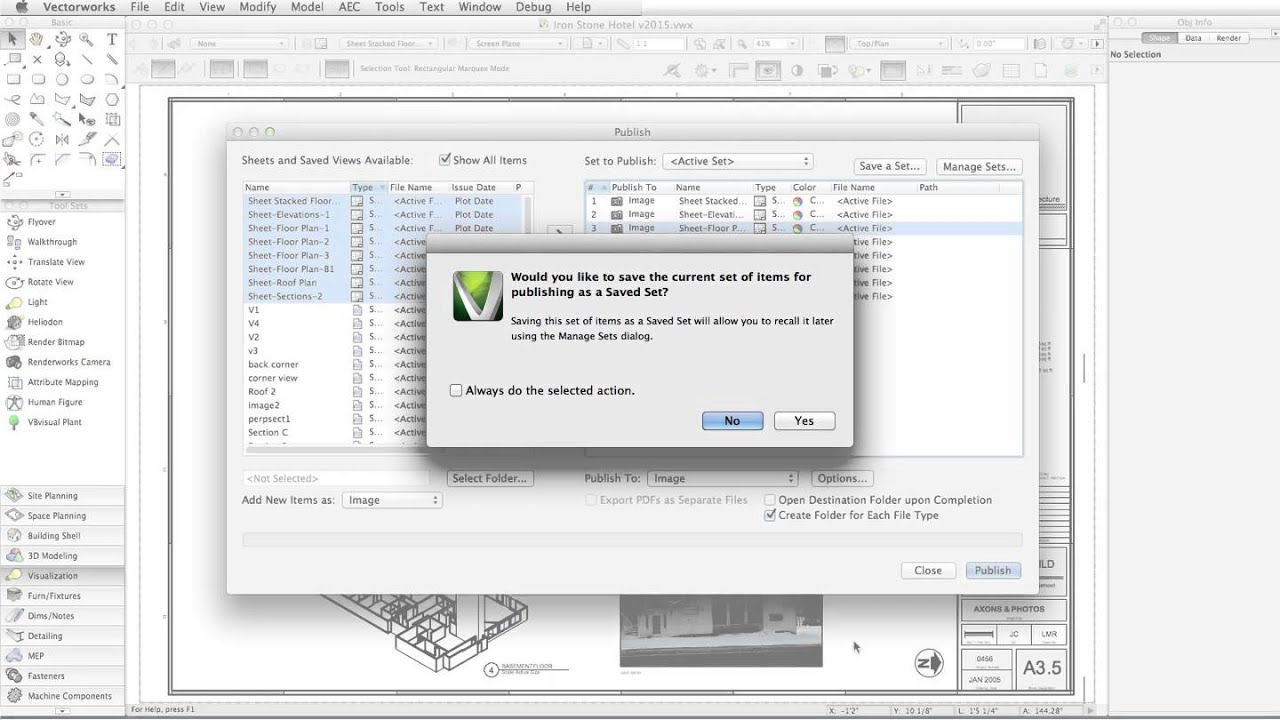This screenshot has width=1280, height=720.
Task: Open the File menu
Action: tap(139, 7)
